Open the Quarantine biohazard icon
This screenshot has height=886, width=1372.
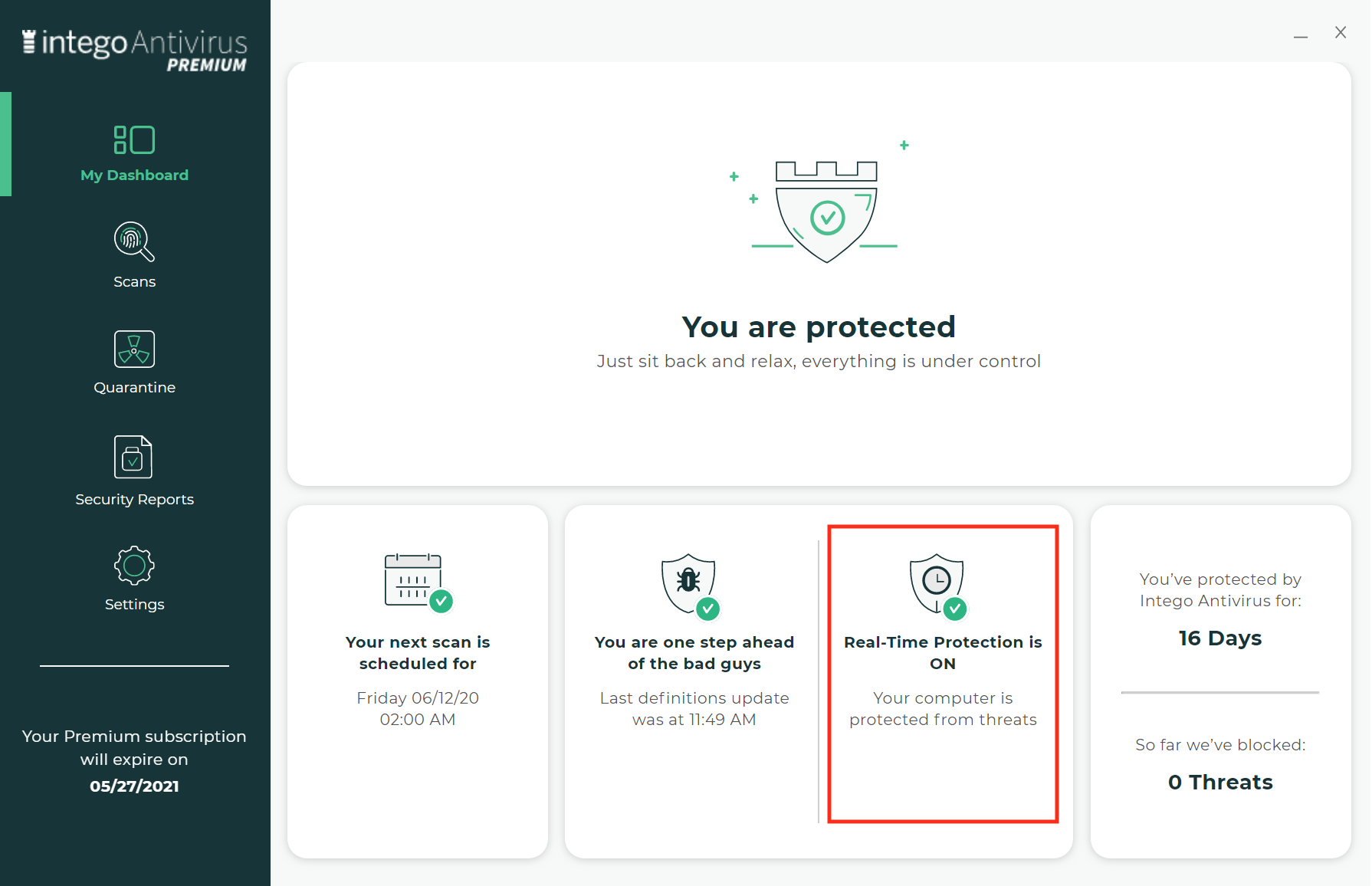click(134, 349)
